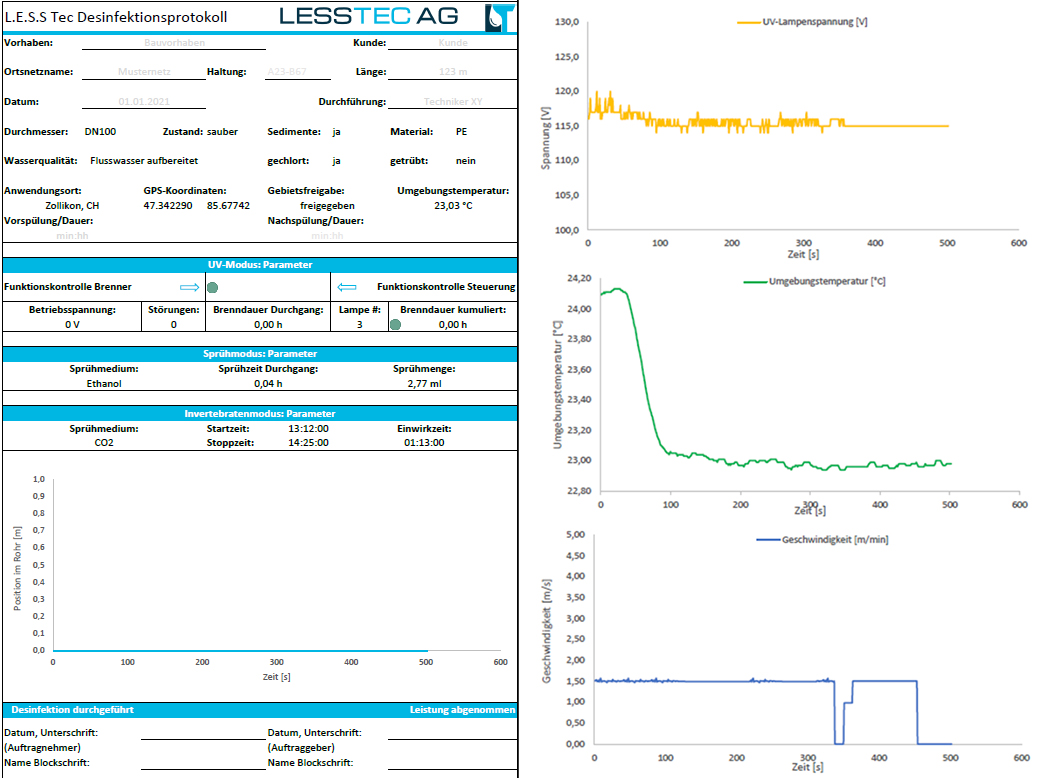Click the green indicator beside Brenndauer kumuliert value
Viewport: 1055px width, 778px height.
pos(395,324)
